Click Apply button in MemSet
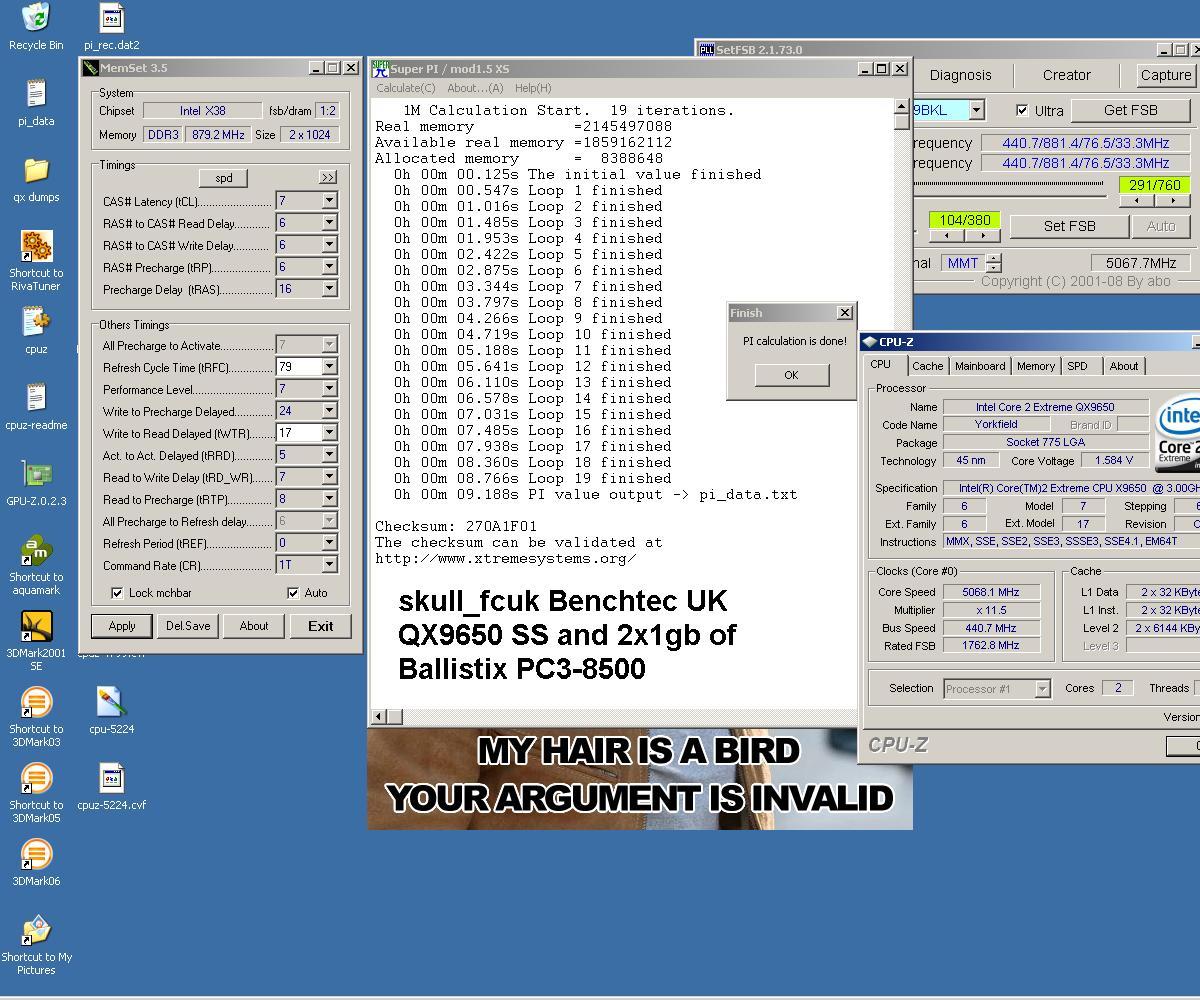Image resolution: width=1200 pixels, height=1000 pixels. tap(122, 626)
